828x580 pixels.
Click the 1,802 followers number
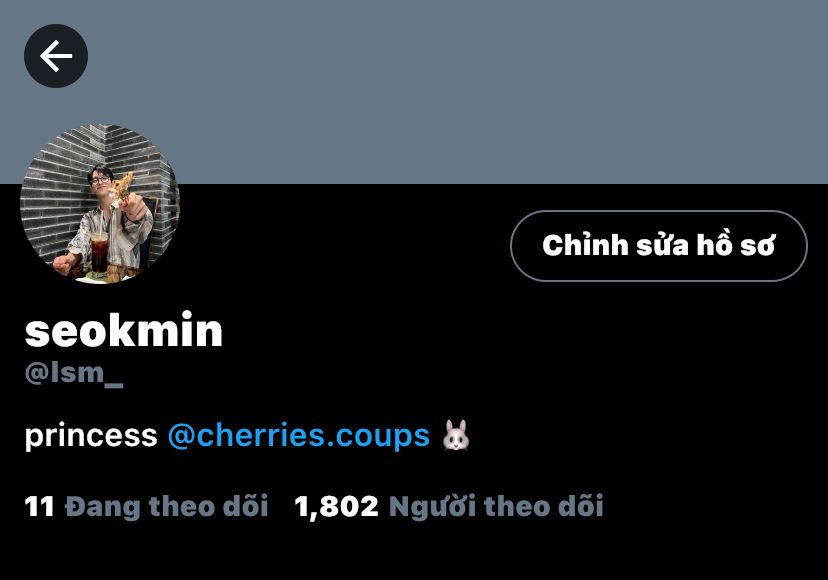[336, 507]
